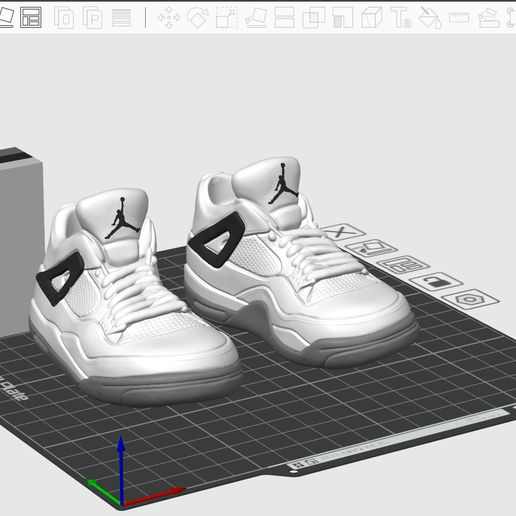Select the Split to Objects tool

tap(64, 18)
